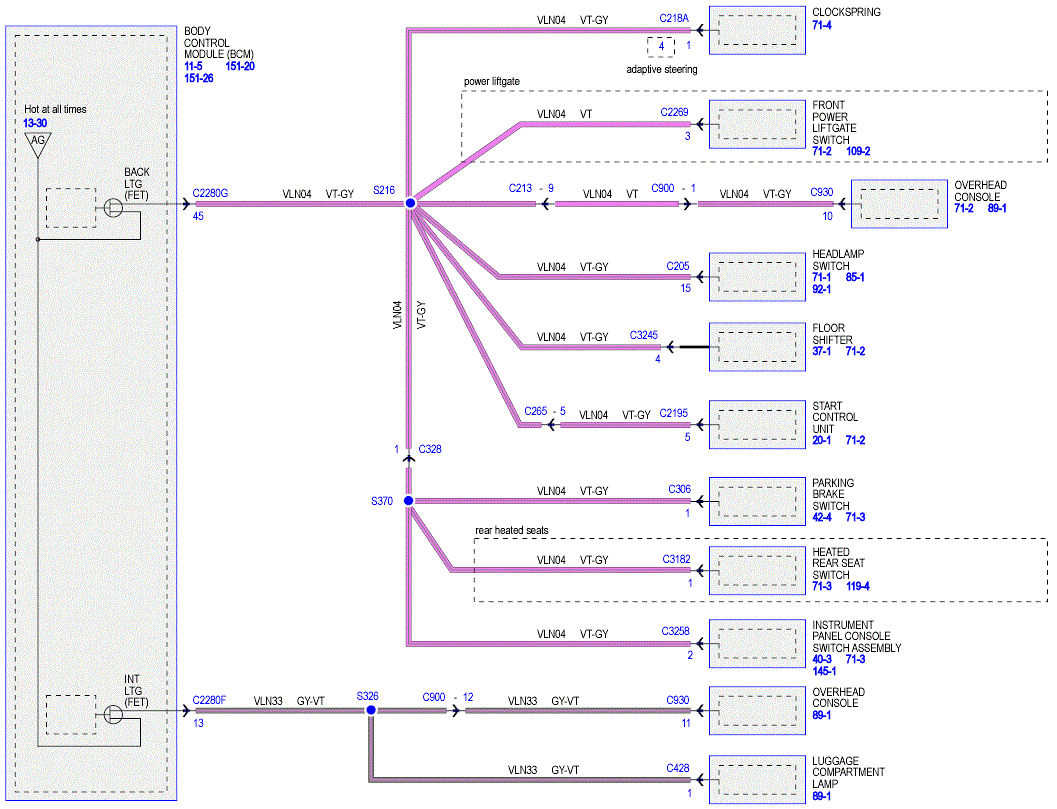Click the Floor Shifter component box

[x=757, y=347]
